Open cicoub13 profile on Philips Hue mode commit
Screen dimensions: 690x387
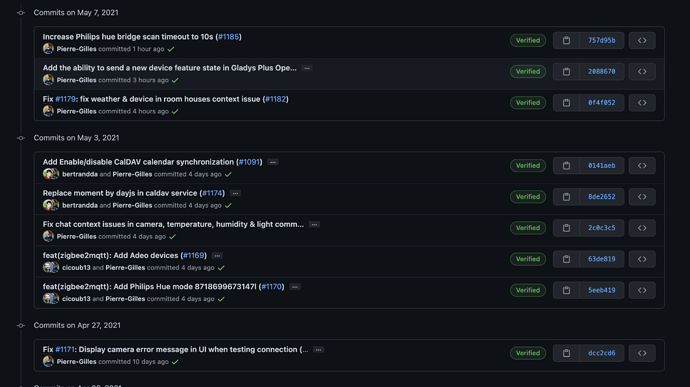pyautogui.click(x=76, y=299)
